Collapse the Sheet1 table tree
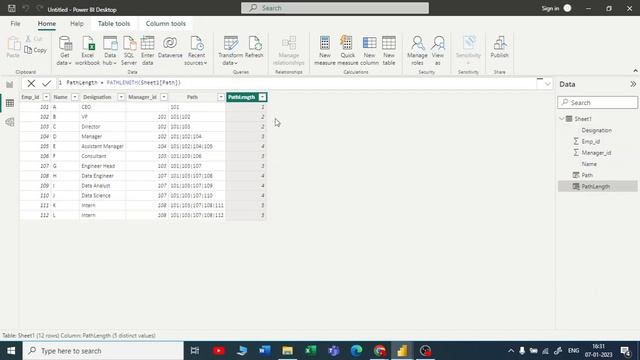 [x=562, y=118]
